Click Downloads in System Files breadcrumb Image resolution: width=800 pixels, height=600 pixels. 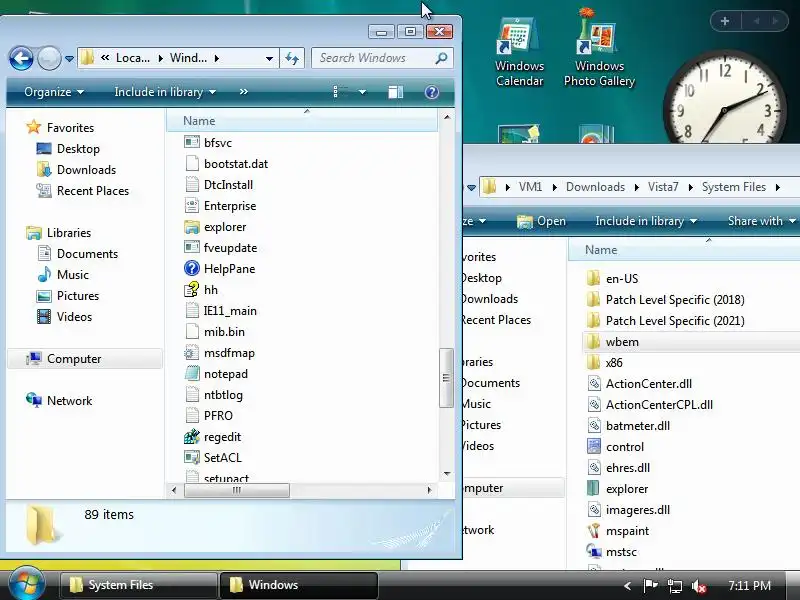click(x=595, y=187)
